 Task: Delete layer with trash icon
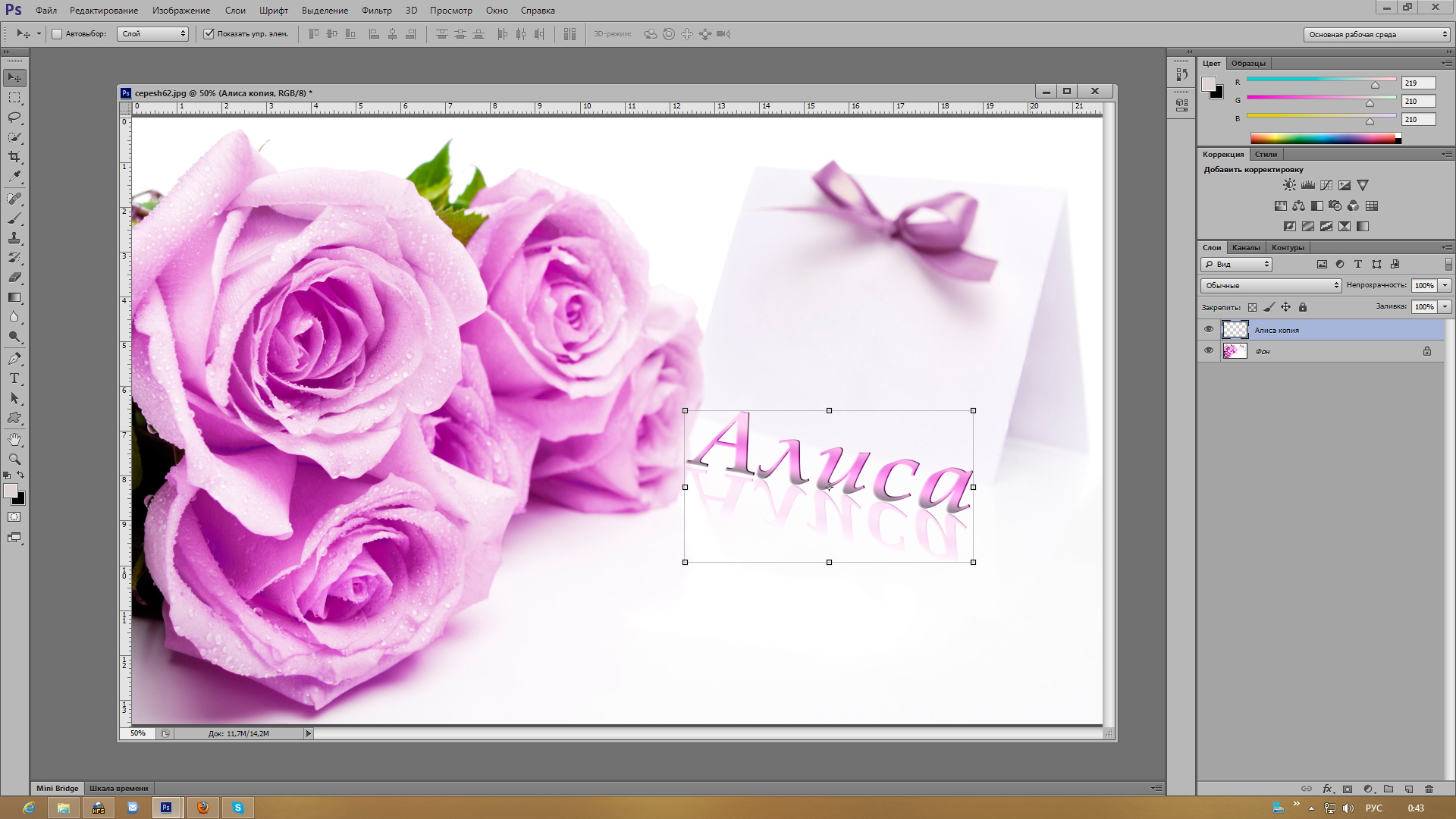point(1429,789)
